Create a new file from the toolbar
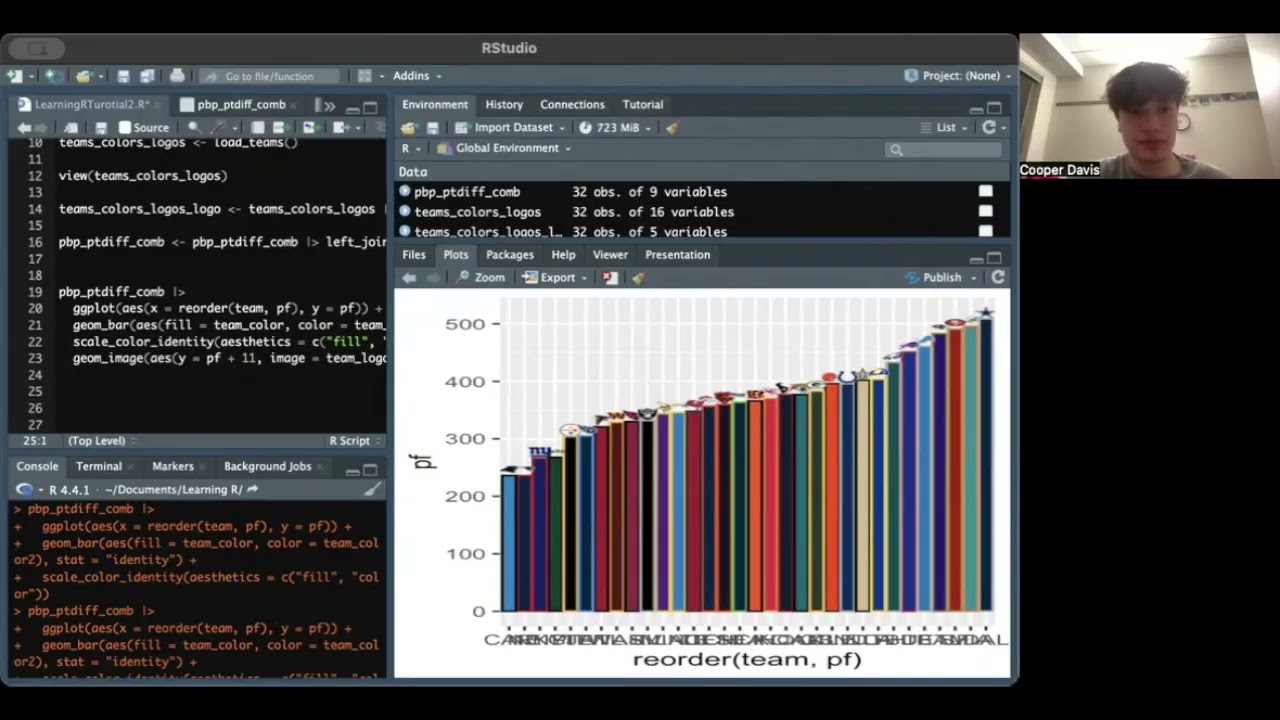The height and width of the screenshot is (720, 1280). click(14, 76)
